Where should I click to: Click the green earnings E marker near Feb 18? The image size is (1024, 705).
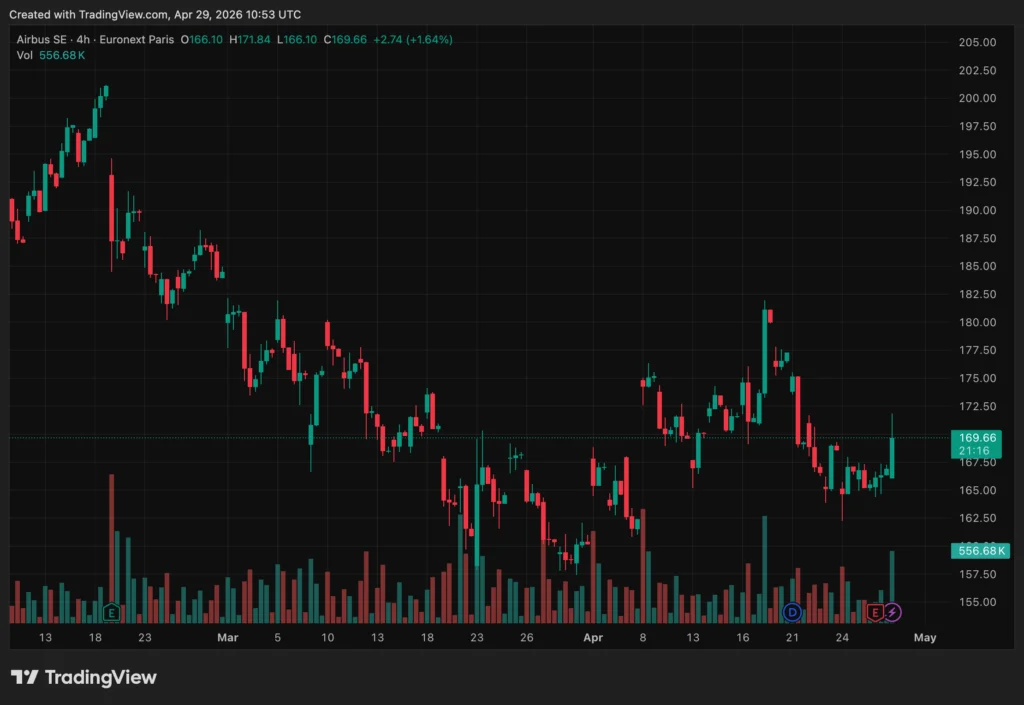pyautogui.click(x=112, y=611)
